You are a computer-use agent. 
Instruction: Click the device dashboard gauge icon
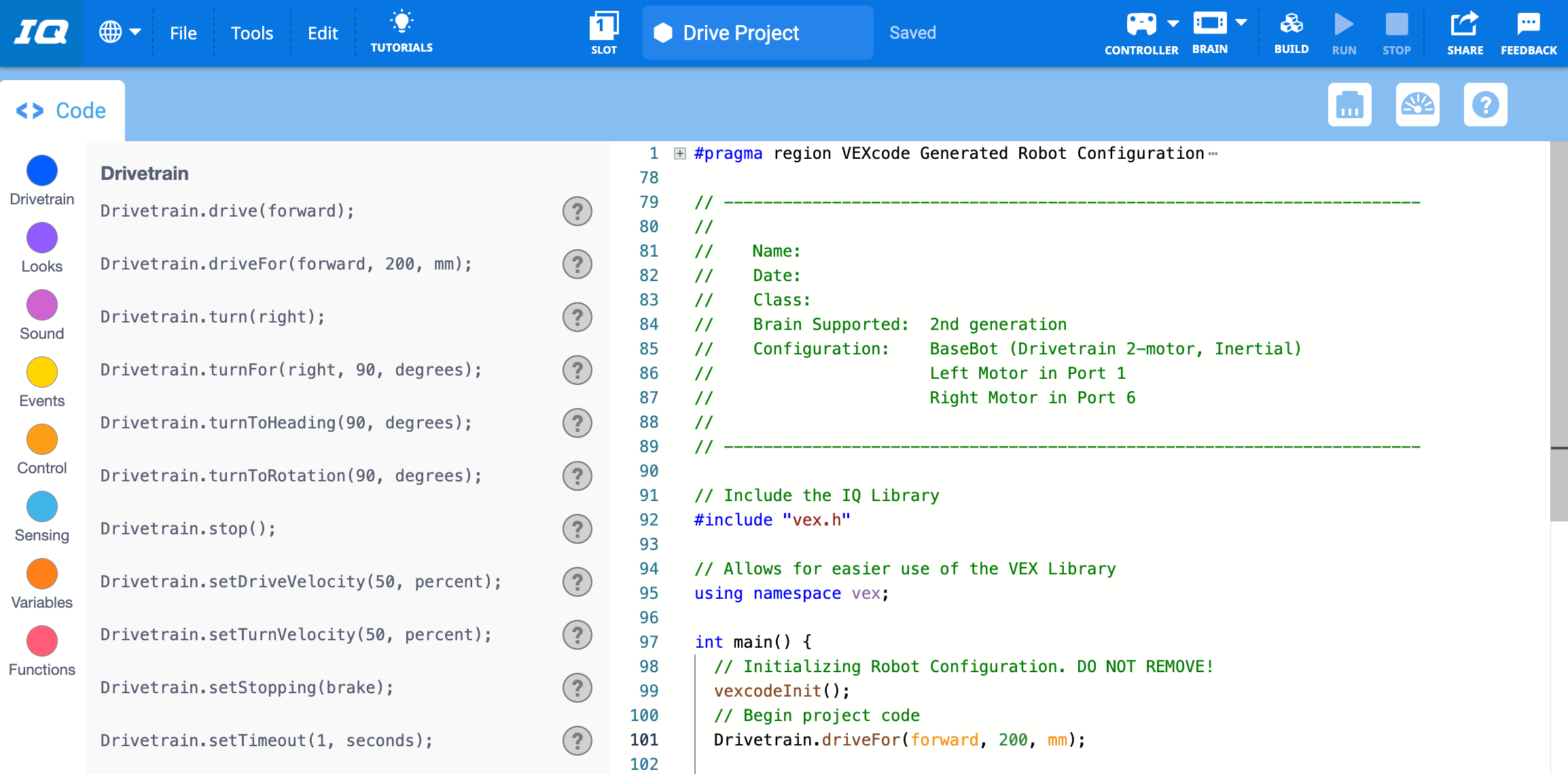[x=1418, y=105]
